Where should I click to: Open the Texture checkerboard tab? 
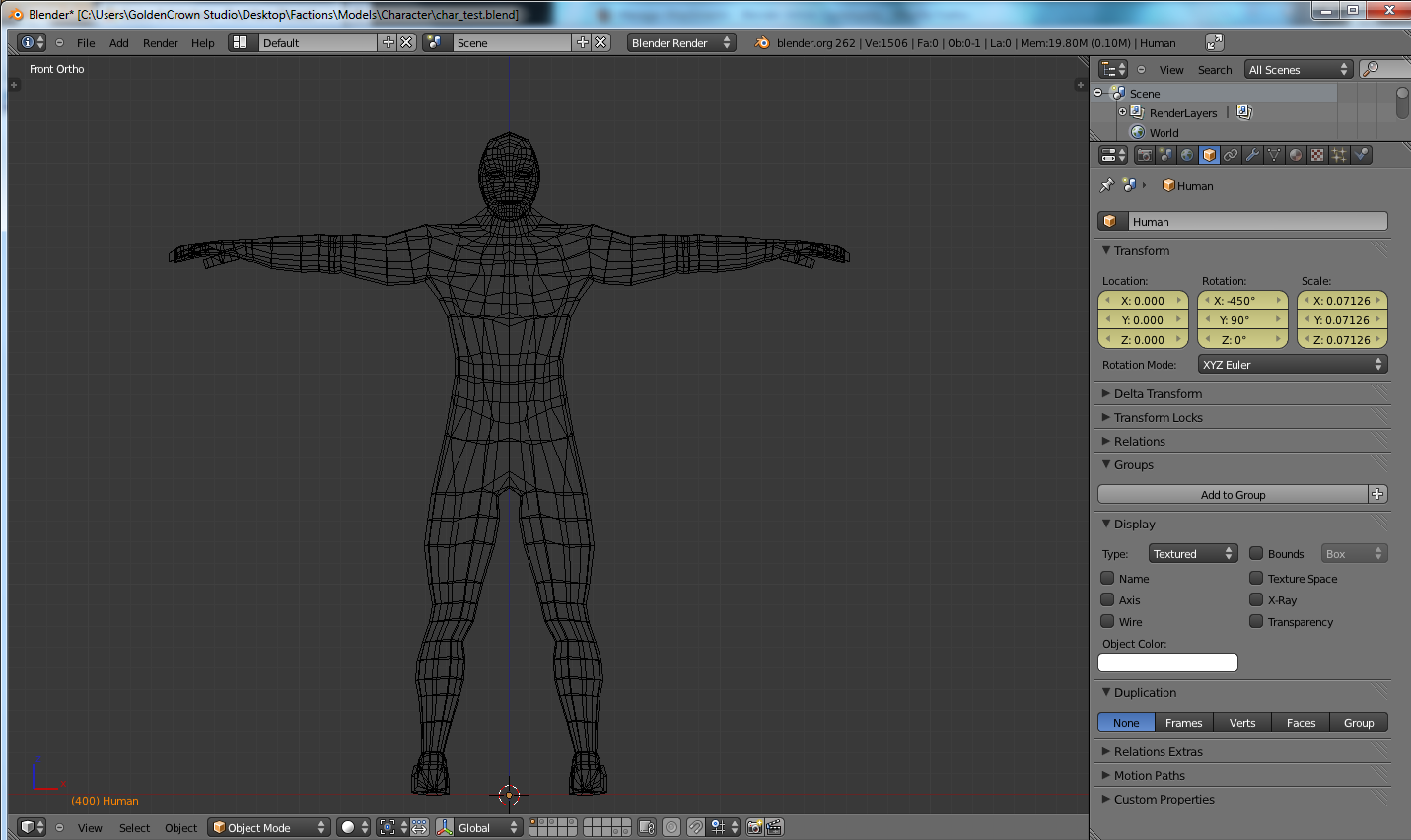tap(1318, 155)
